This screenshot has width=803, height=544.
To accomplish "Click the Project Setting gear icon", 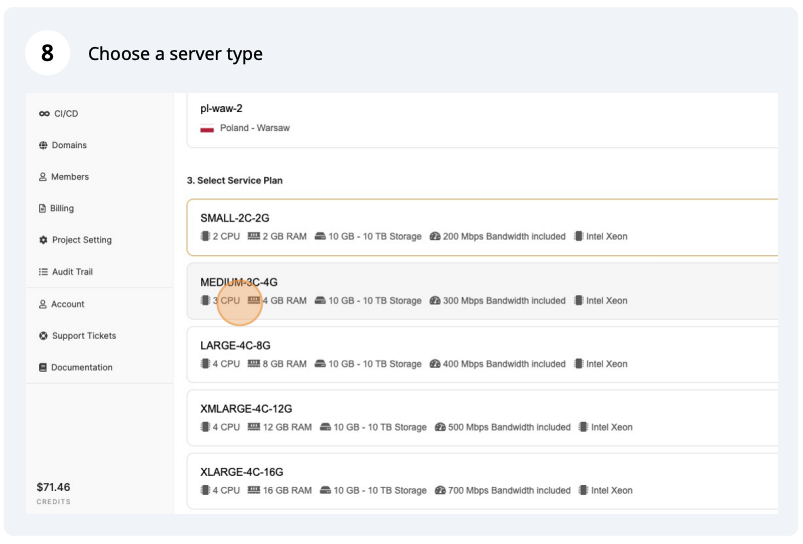I will [43, 241].
